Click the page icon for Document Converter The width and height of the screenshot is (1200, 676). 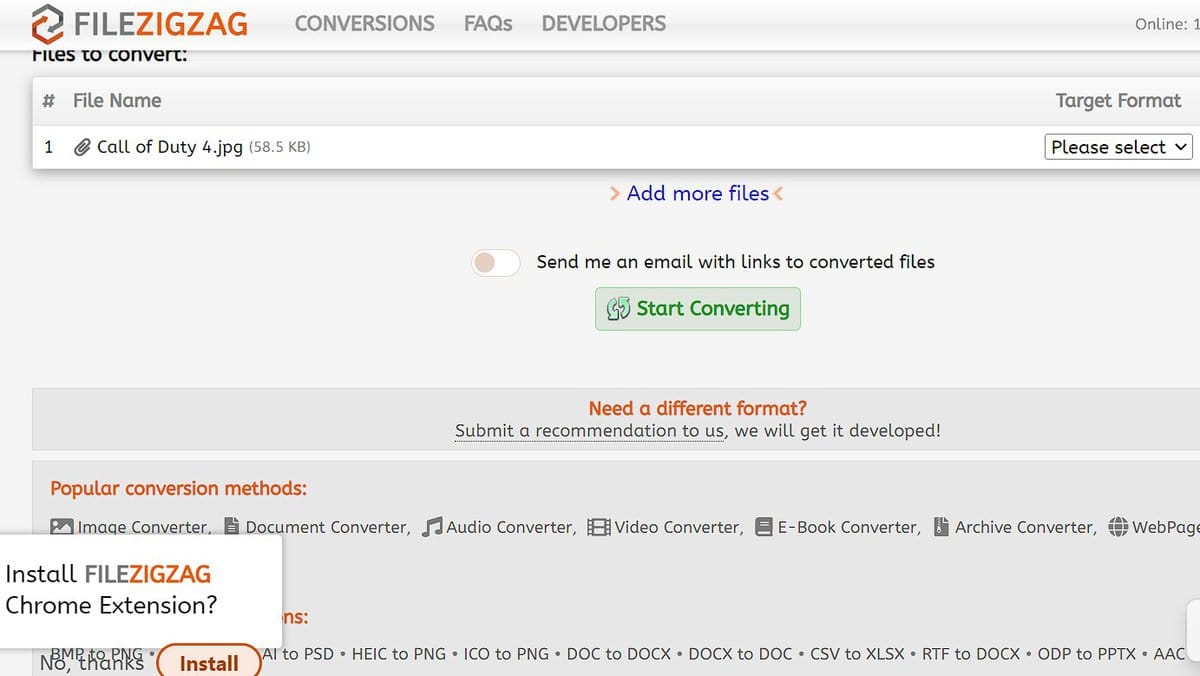pos(232,526)
